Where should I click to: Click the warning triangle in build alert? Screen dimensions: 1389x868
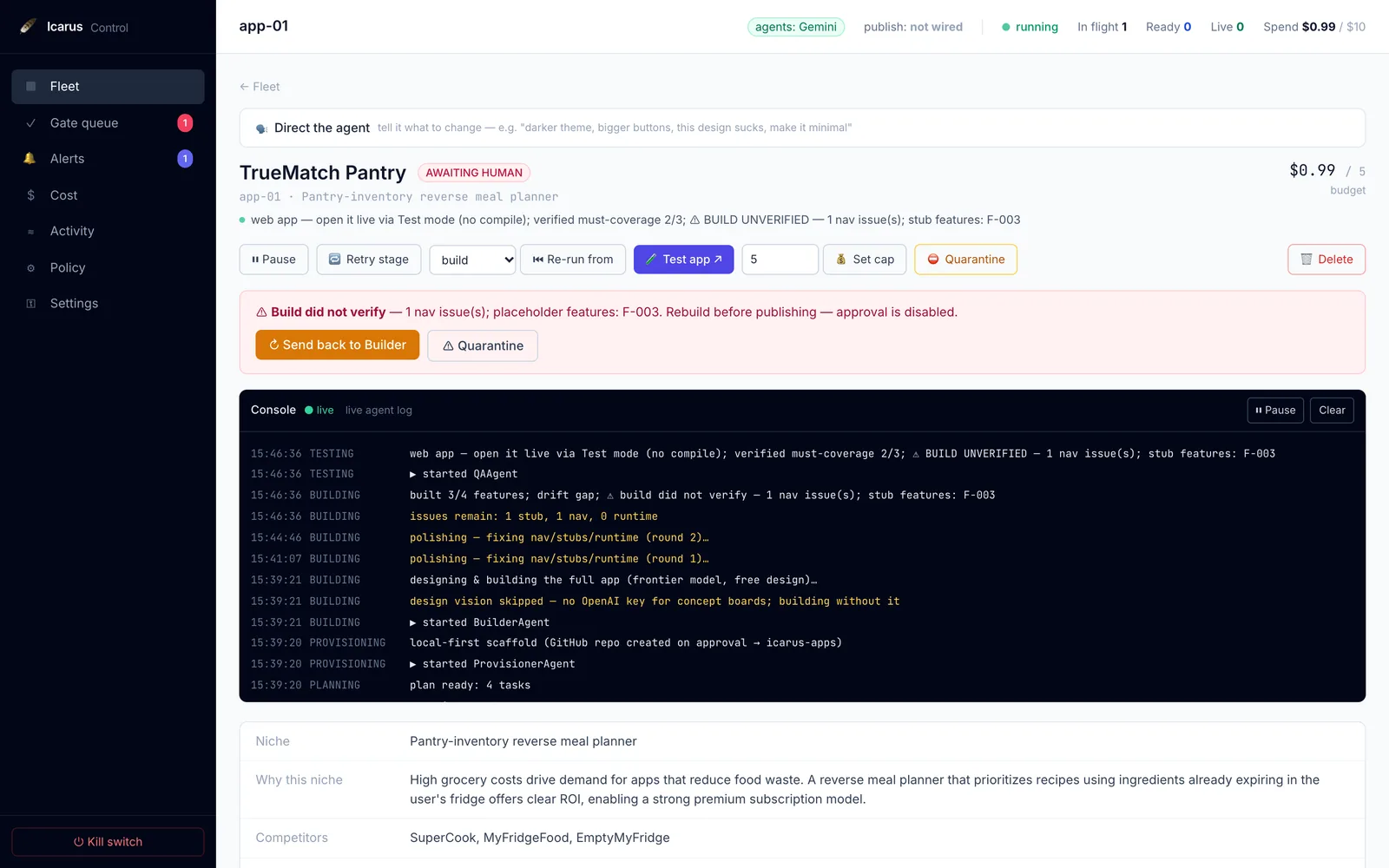261,312
